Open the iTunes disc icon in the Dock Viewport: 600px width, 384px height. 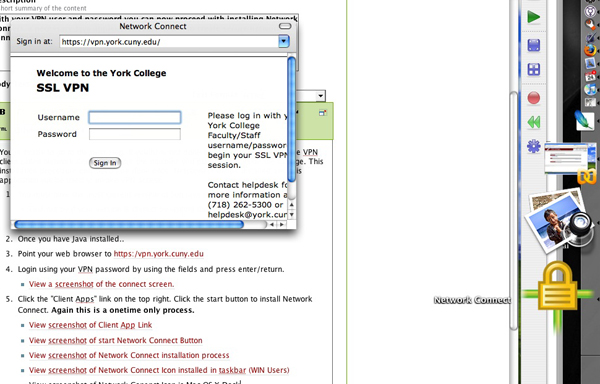pyautogui.click(x=590, y=89)
